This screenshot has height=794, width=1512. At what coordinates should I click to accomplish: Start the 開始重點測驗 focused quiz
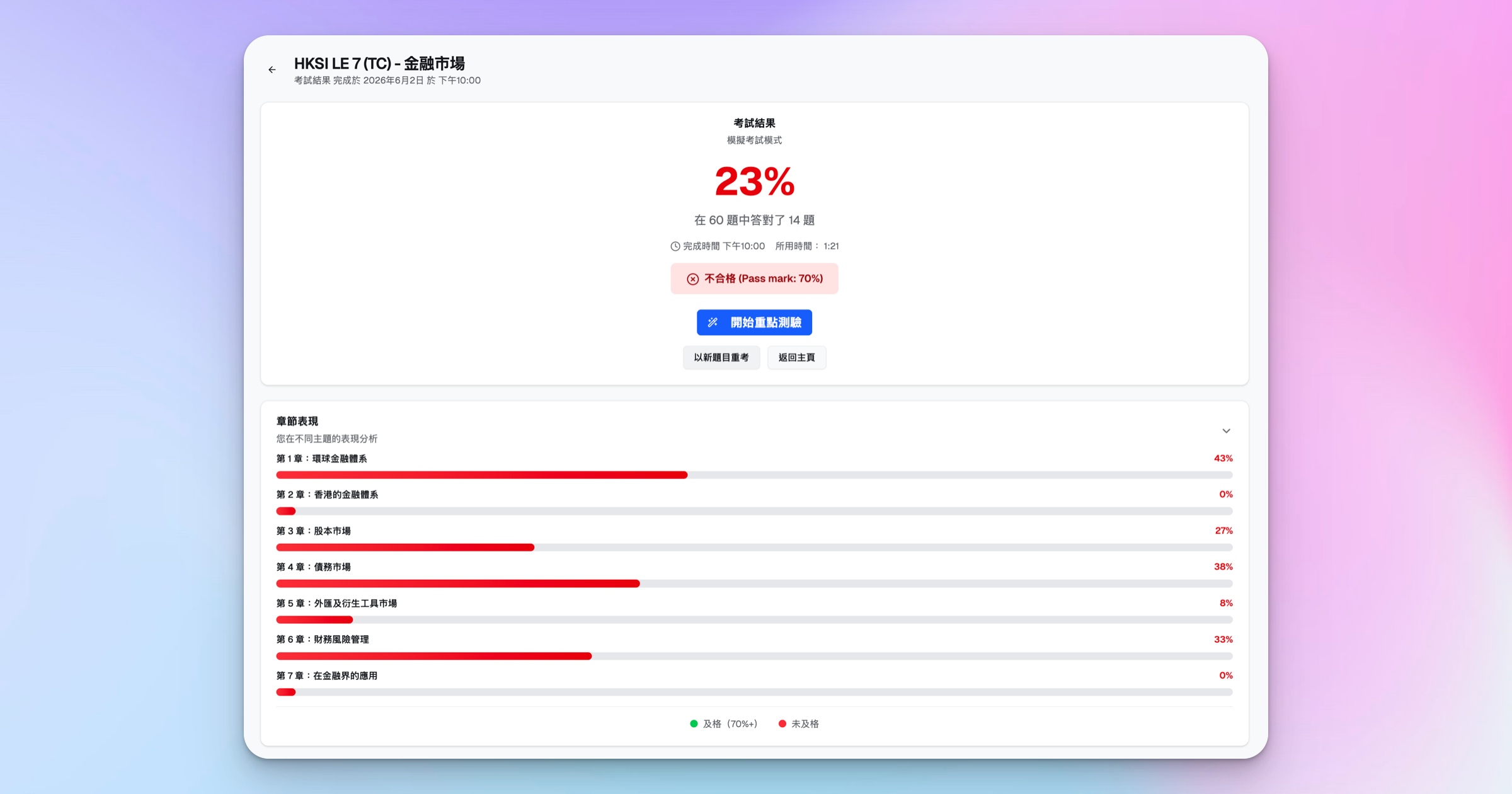pyautogui.click(x=754, y=323)
